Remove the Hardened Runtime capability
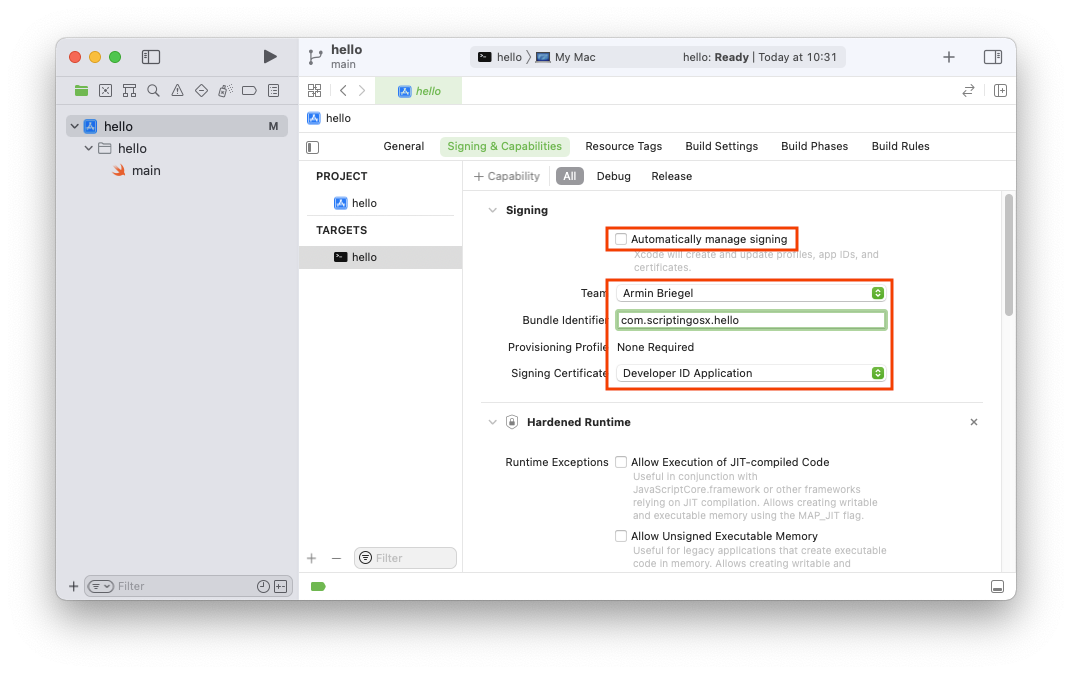This screenshot has height=674, width=1072. (x=974, y=422)
